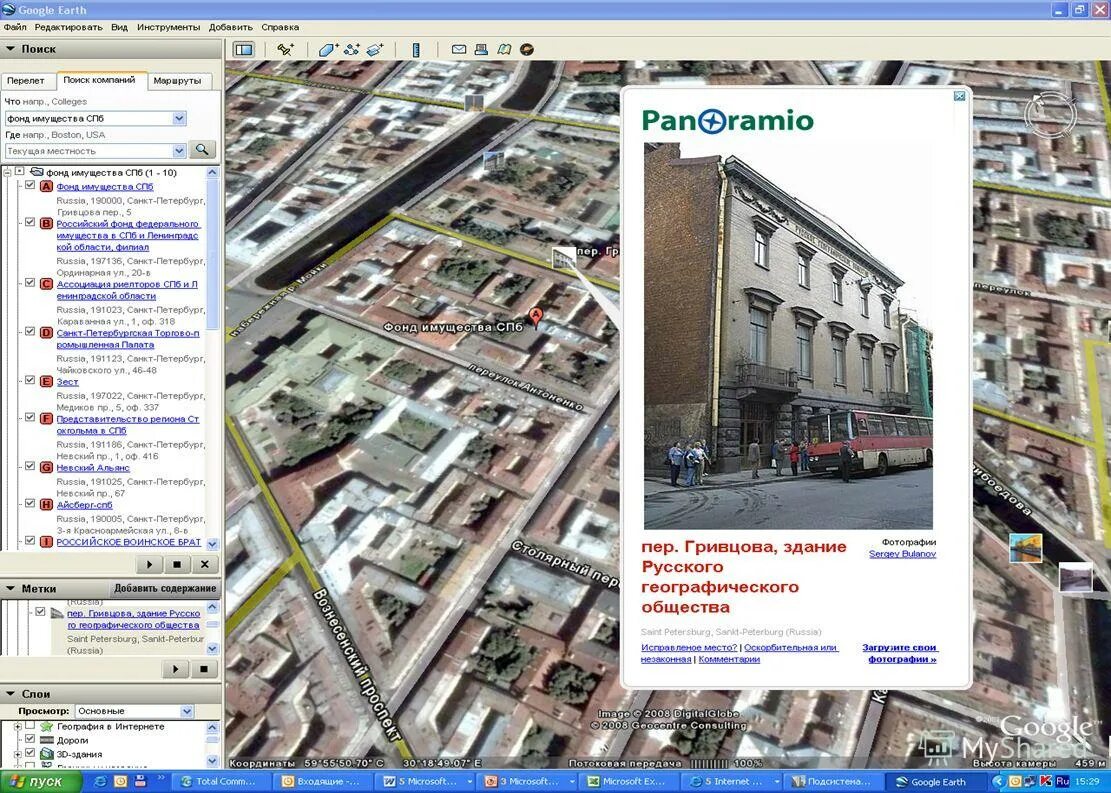Screen dimensions: 1111x793
Task: Click the Internet Explorer quick launch icon
Action: (101, 782)
